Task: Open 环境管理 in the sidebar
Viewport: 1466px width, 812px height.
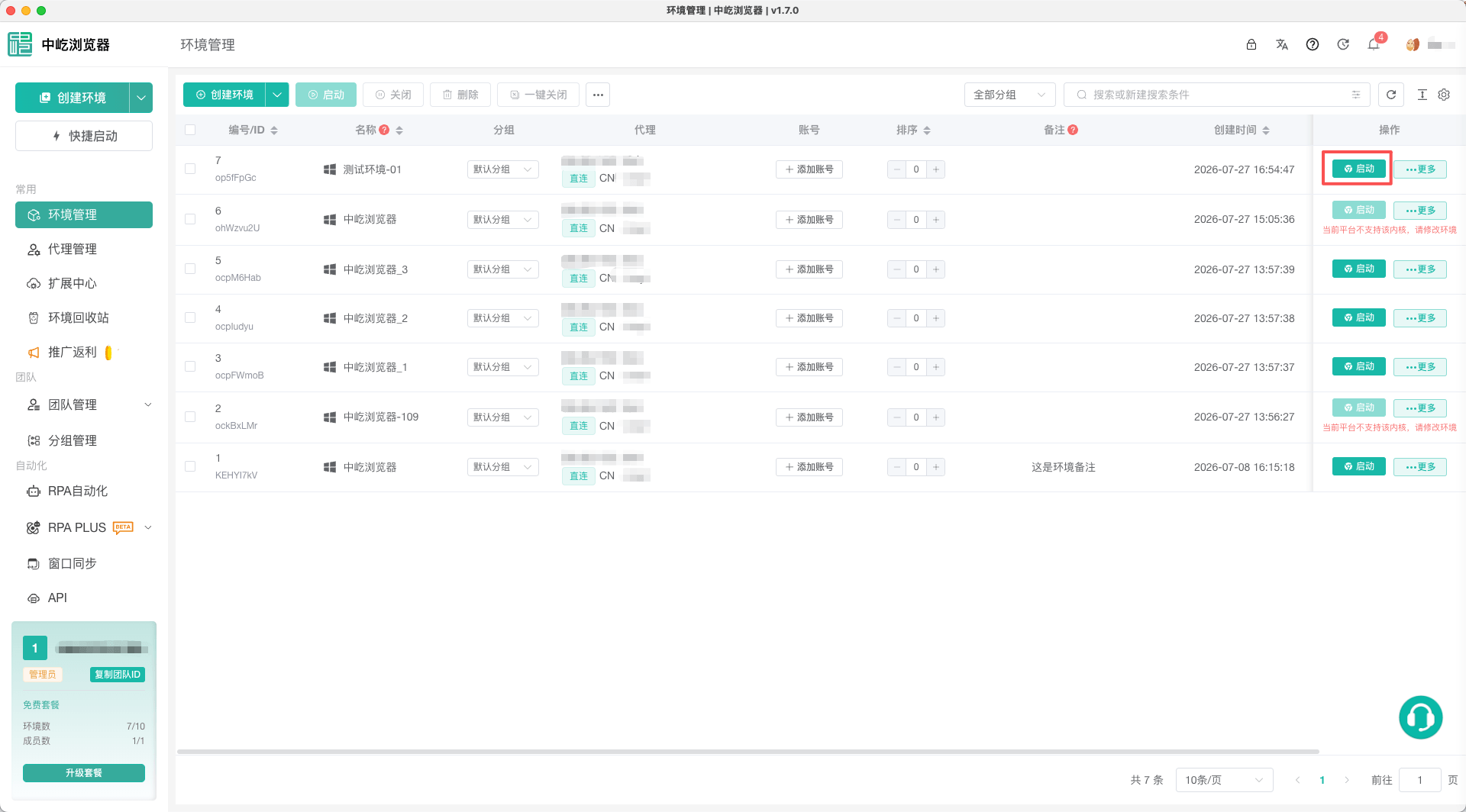Action: (x=84, y=214)
